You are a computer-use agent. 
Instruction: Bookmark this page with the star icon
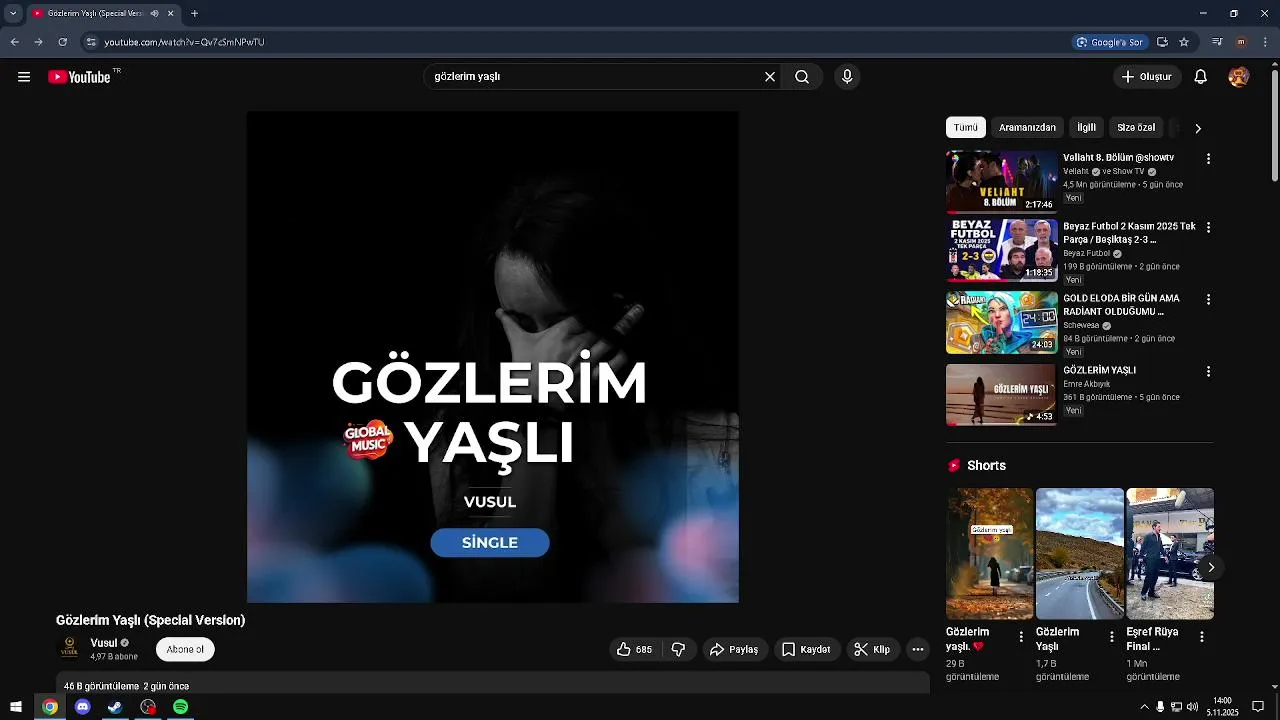click(x=1184, y=42)
